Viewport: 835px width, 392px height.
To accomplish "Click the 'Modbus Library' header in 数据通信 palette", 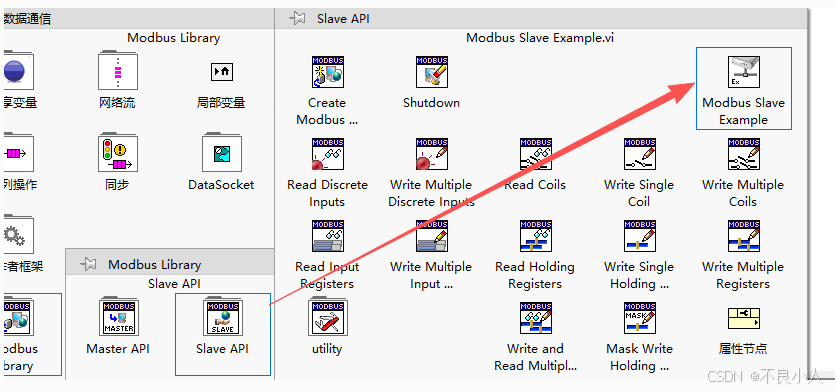I will point(174,38).
